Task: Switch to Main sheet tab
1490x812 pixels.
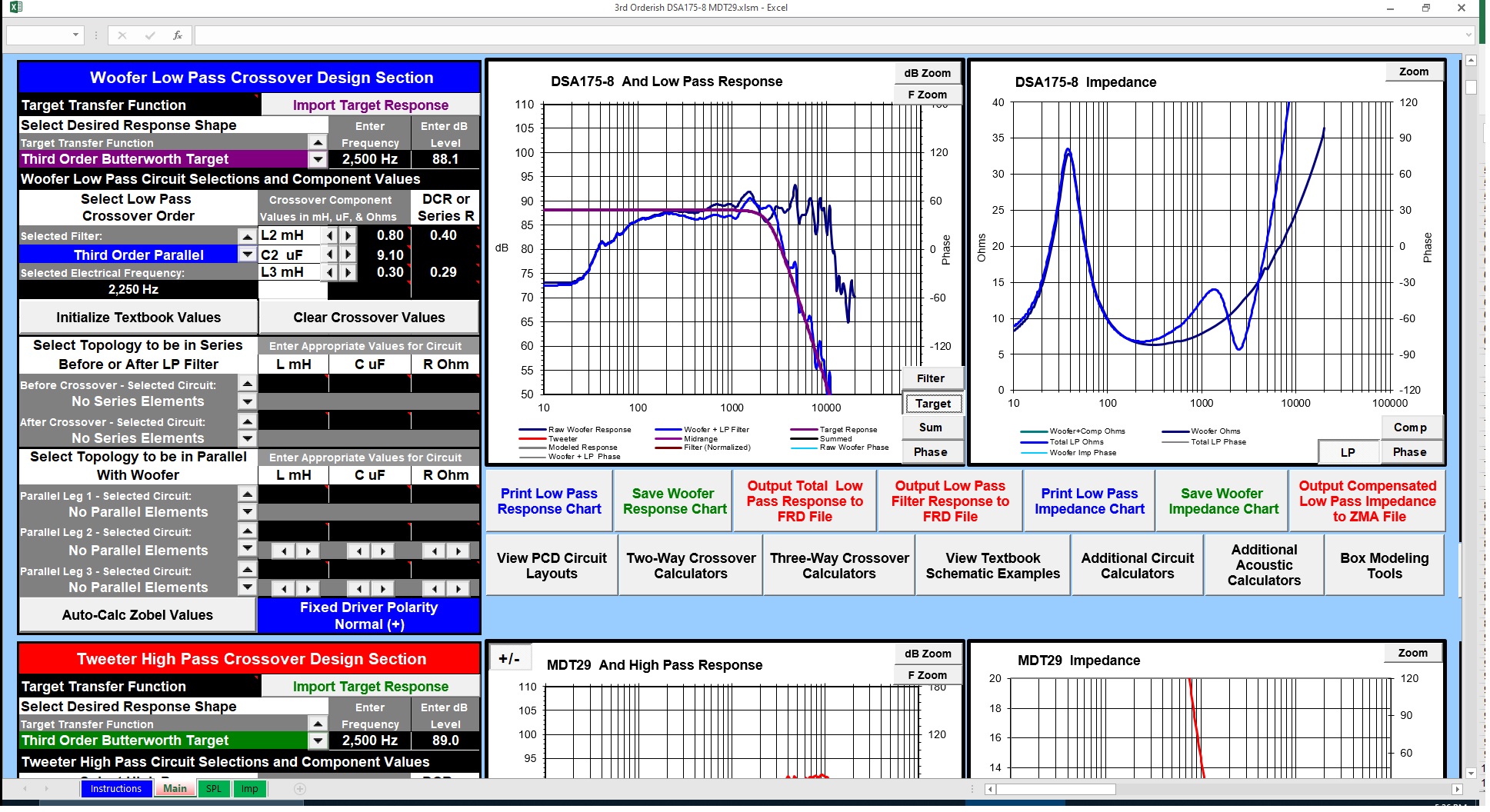Action: coord(175,789)
